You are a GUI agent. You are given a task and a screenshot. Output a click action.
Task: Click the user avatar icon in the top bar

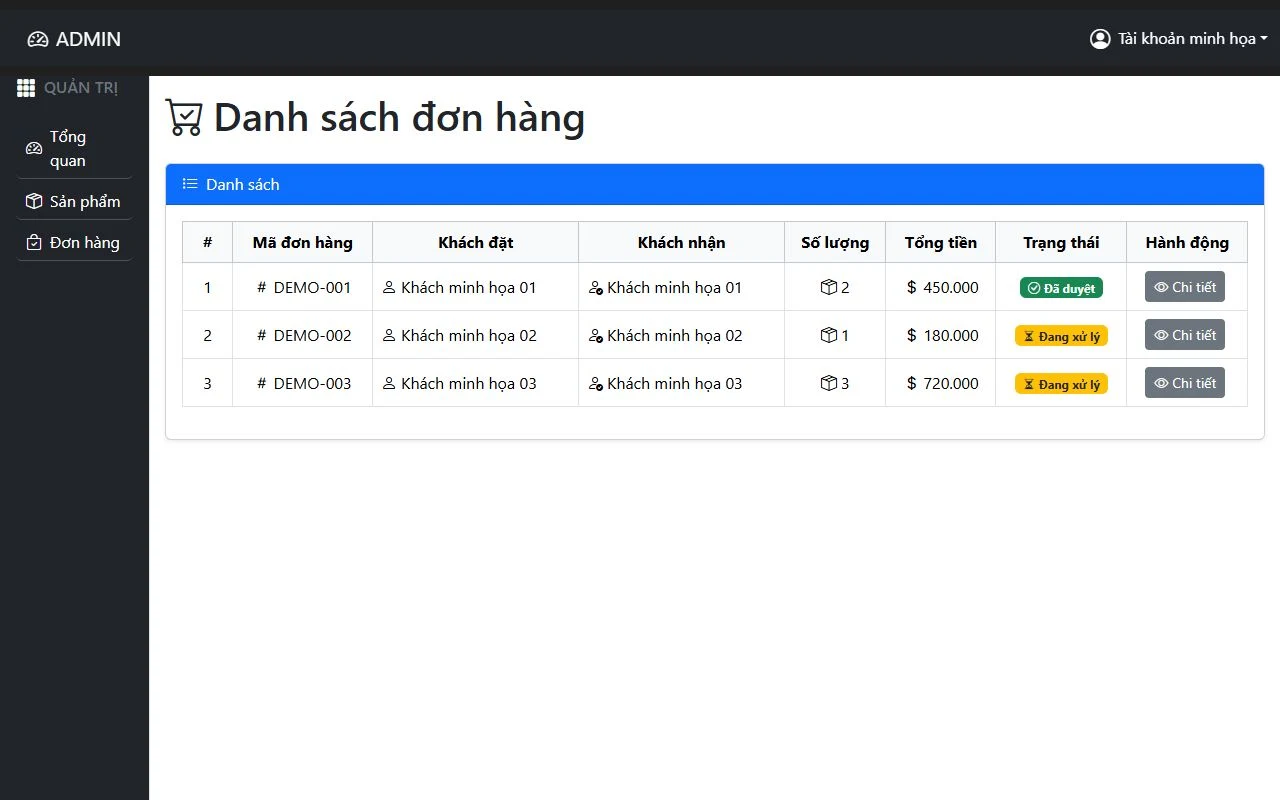click(1100, 39)
